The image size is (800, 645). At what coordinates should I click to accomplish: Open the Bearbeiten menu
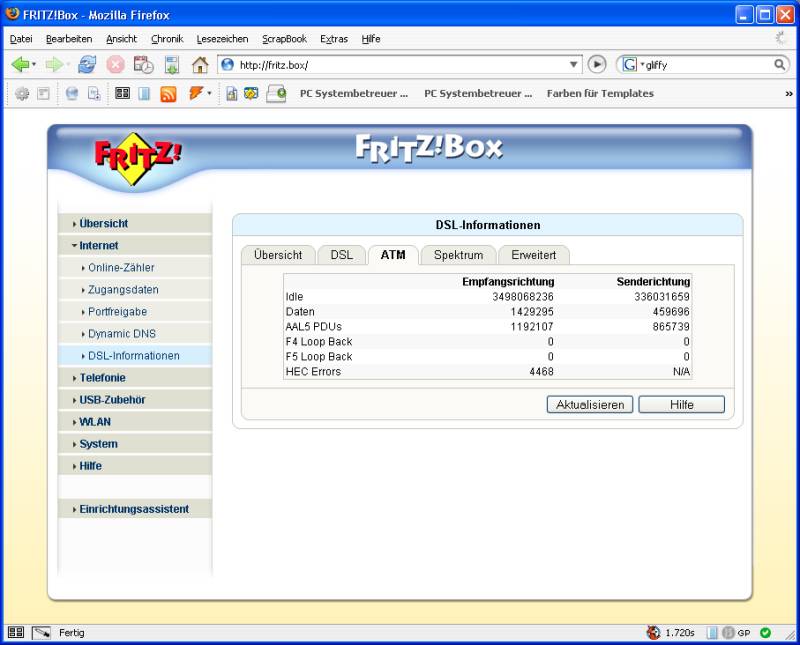(x=69, y=39)
